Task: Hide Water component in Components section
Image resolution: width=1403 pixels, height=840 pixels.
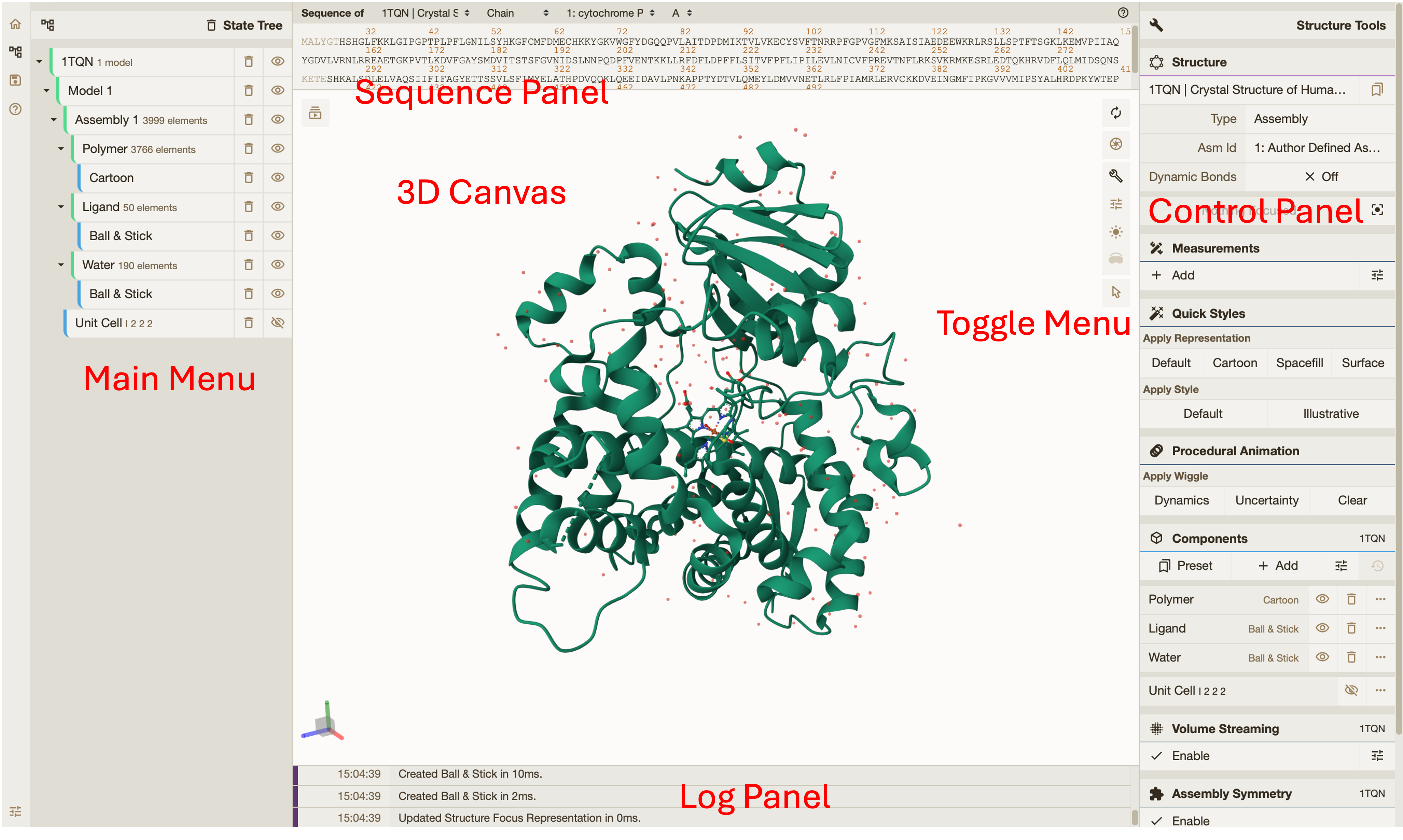Action: coord(1322,657)
